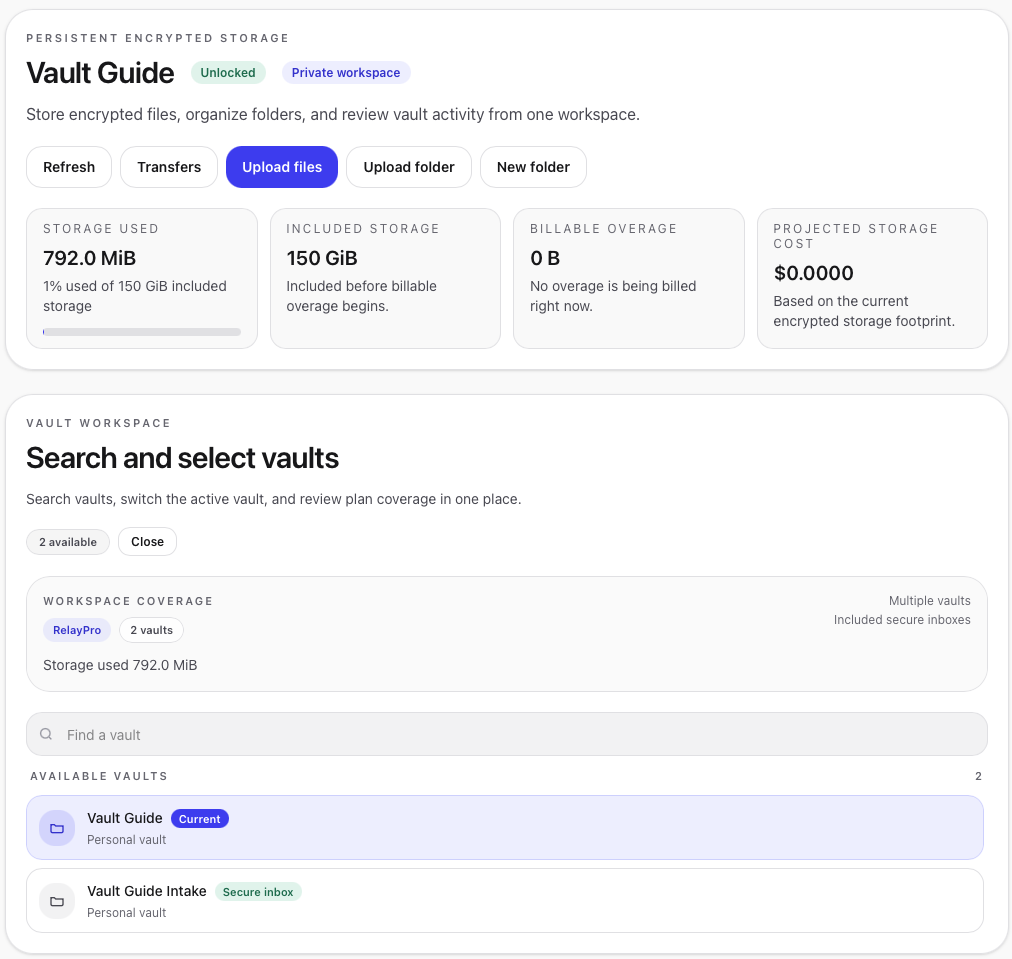Click the Refresh button

(69, 167)
